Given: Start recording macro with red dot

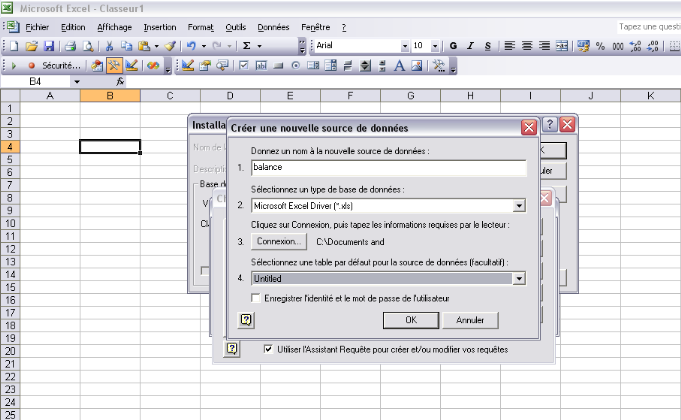Looking at the screenshot, I should pyautogui.click(x=31, y=66).
